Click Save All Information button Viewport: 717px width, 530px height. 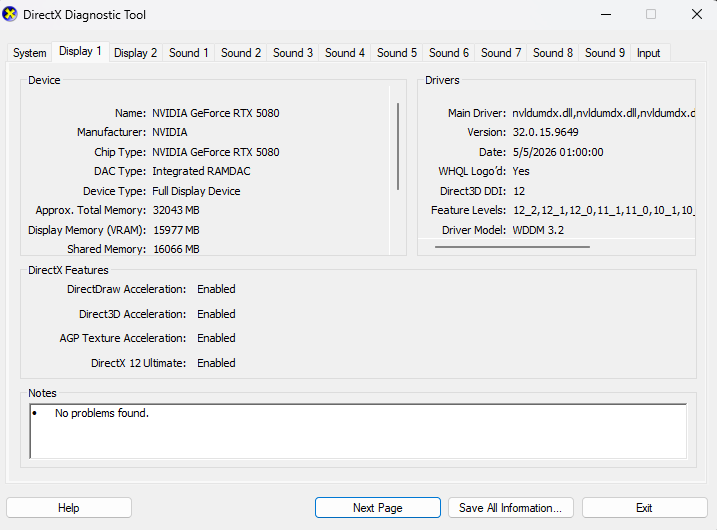[510, 508]
